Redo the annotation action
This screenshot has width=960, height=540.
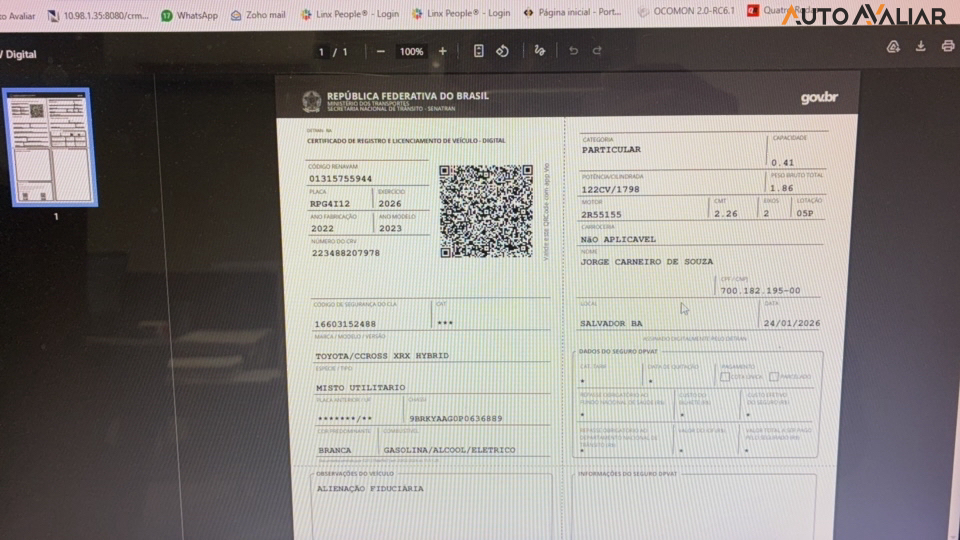pos(597,51)
